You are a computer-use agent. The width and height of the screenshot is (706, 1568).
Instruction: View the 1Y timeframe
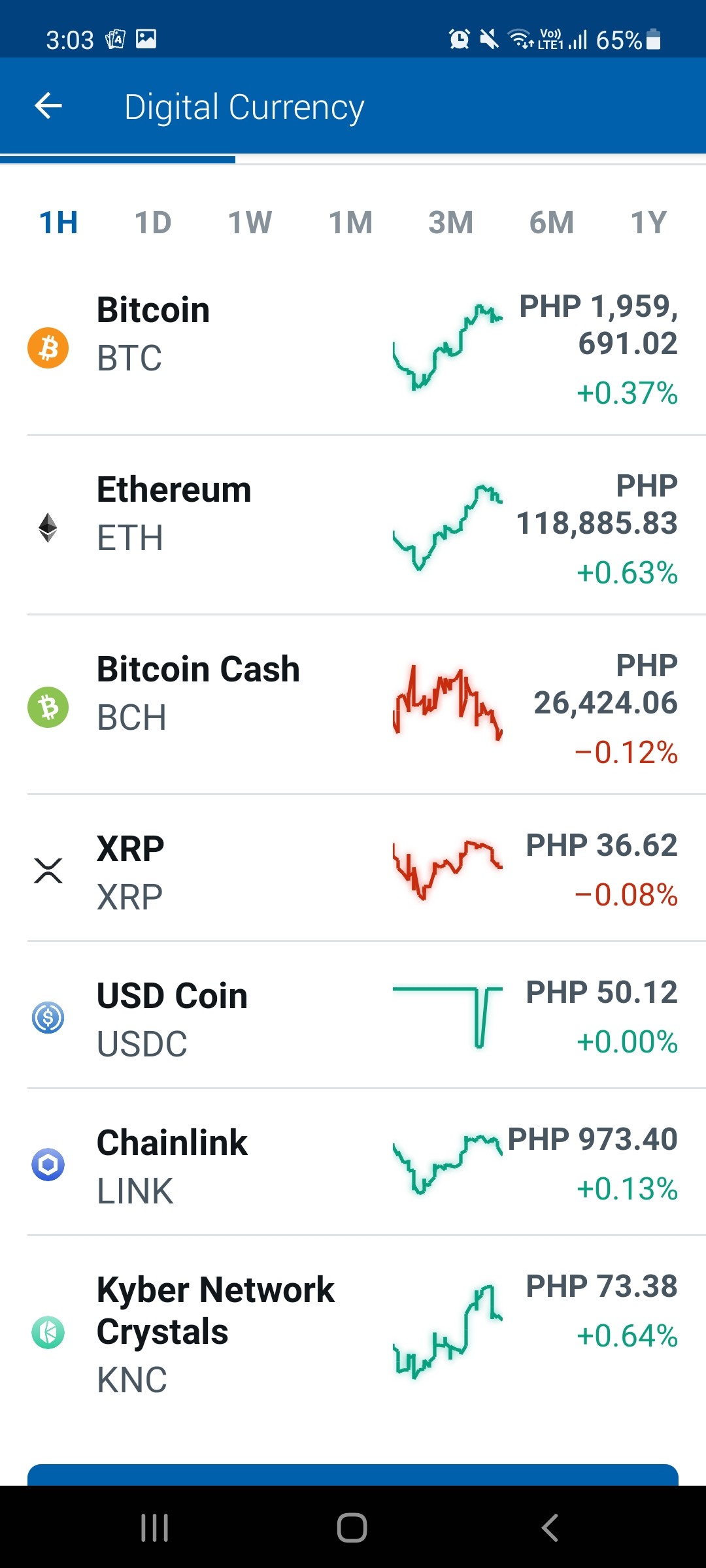click(x=648, y=223)
